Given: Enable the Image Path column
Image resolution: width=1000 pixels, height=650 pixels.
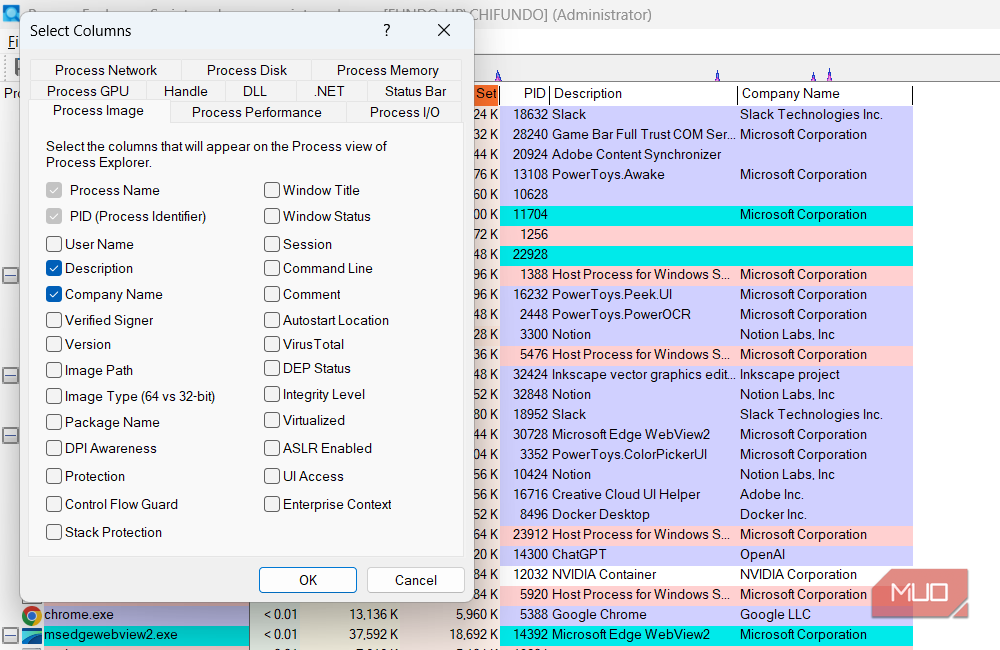Looking at the screenshot, I should coord(54,371).
